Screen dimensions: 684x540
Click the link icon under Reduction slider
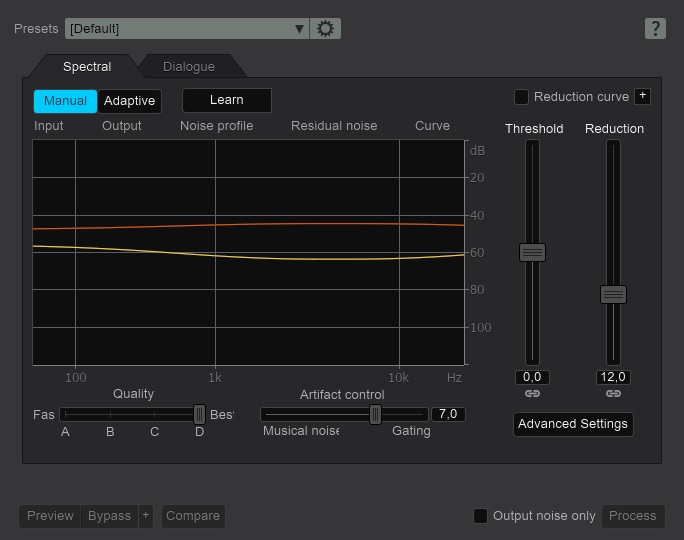point(613,395)
